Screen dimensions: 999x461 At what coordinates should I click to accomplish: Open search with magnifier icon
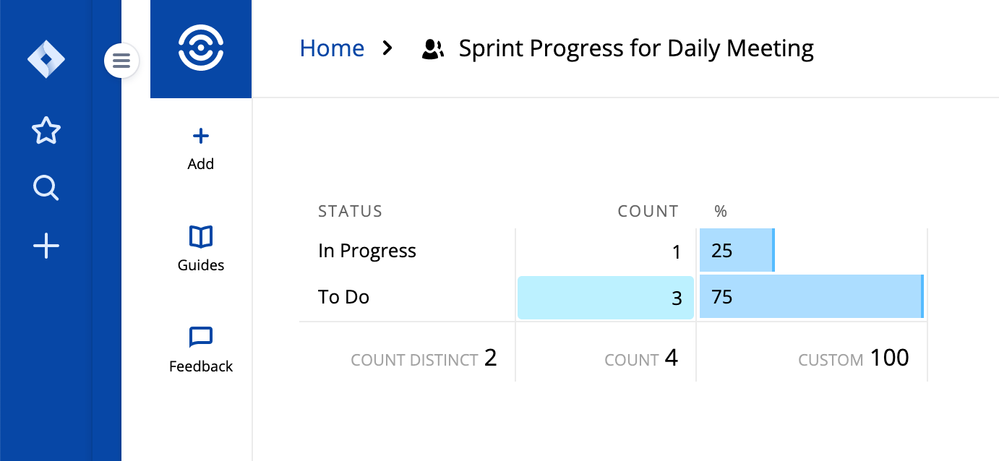[46, 188]
